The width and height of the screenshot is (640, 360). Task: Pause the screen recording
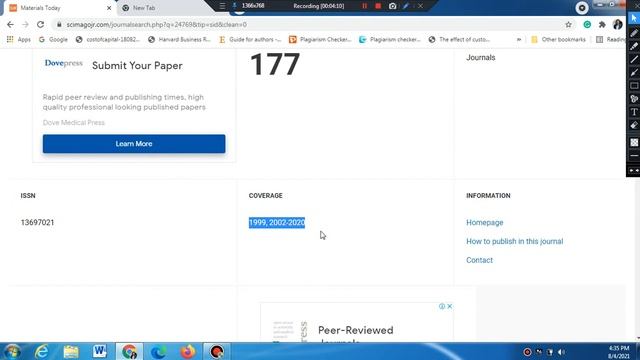click(364, 6)
